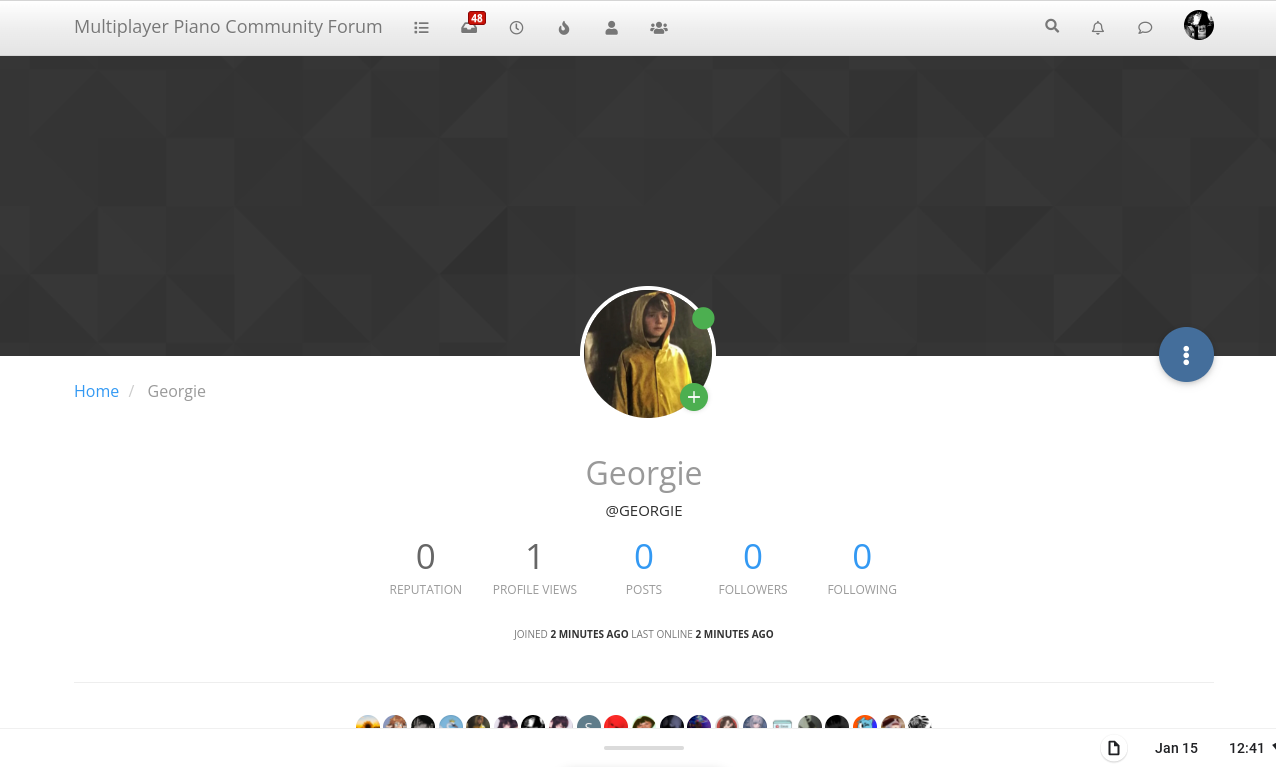
Task: Click the solid red user avatar
Action: point(616,723)
